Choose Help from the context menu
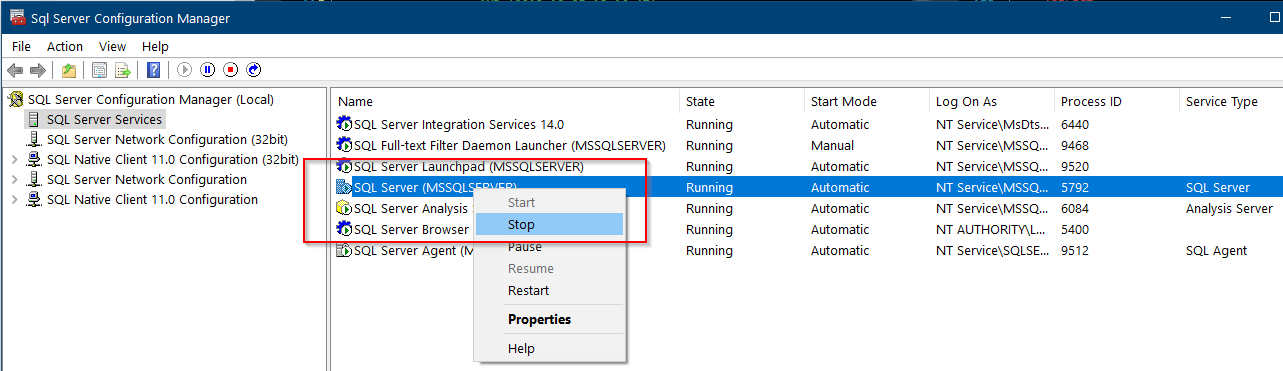 click(x=549, y=348)
